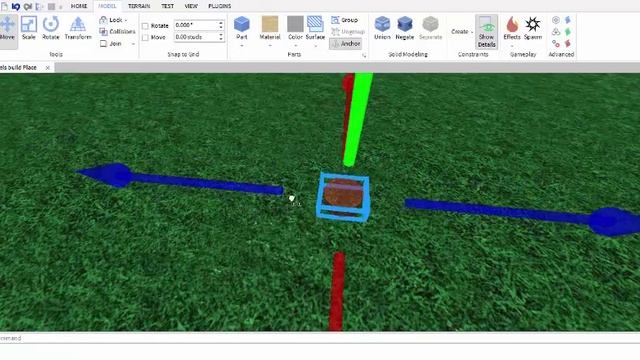Click the move snap studs field
Image resolution: width=640 pixels, height=360 pixels.
tap(196, 37)
